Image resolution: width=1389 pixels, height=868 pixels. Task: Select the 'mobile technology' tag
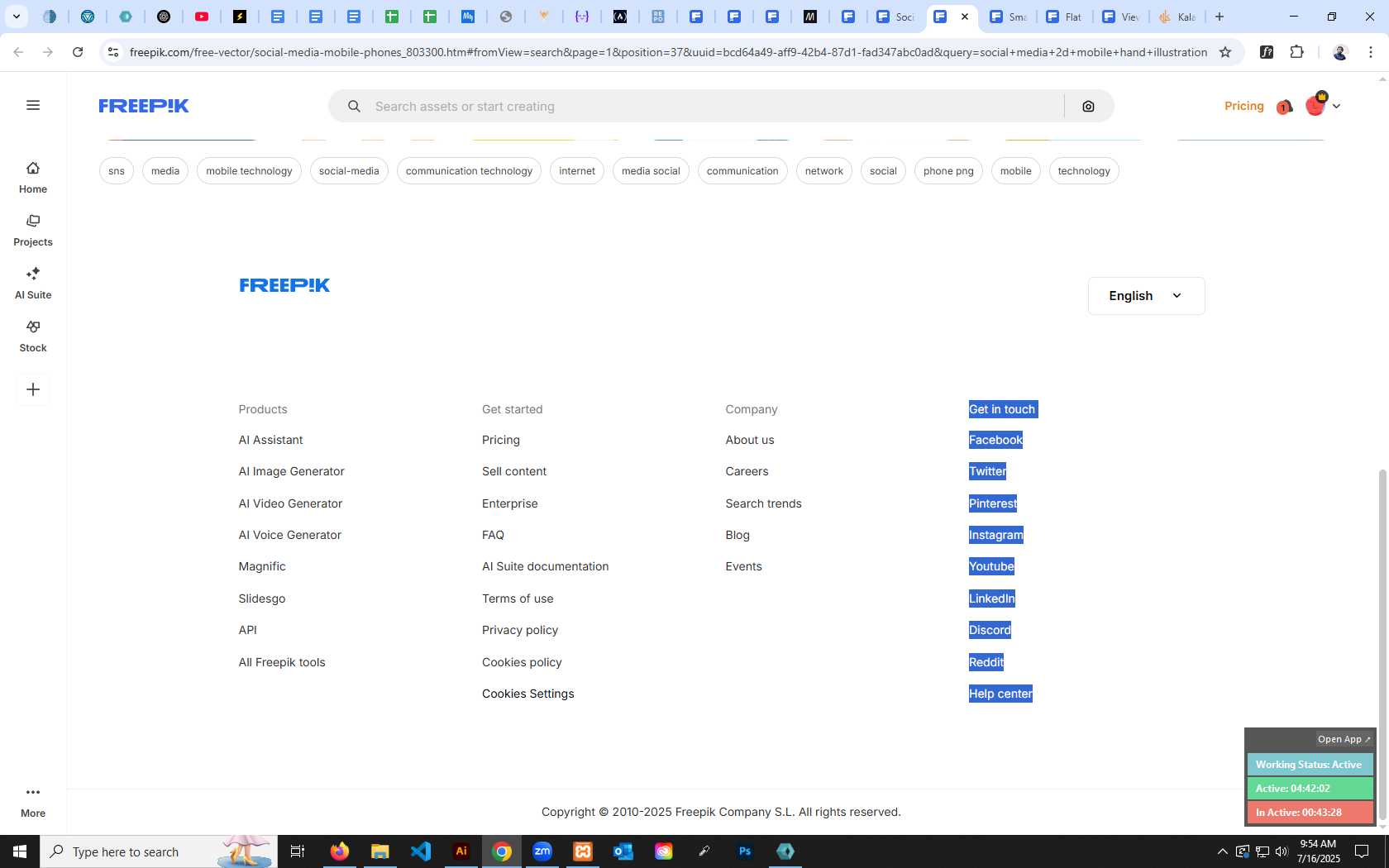pos(249,171)
